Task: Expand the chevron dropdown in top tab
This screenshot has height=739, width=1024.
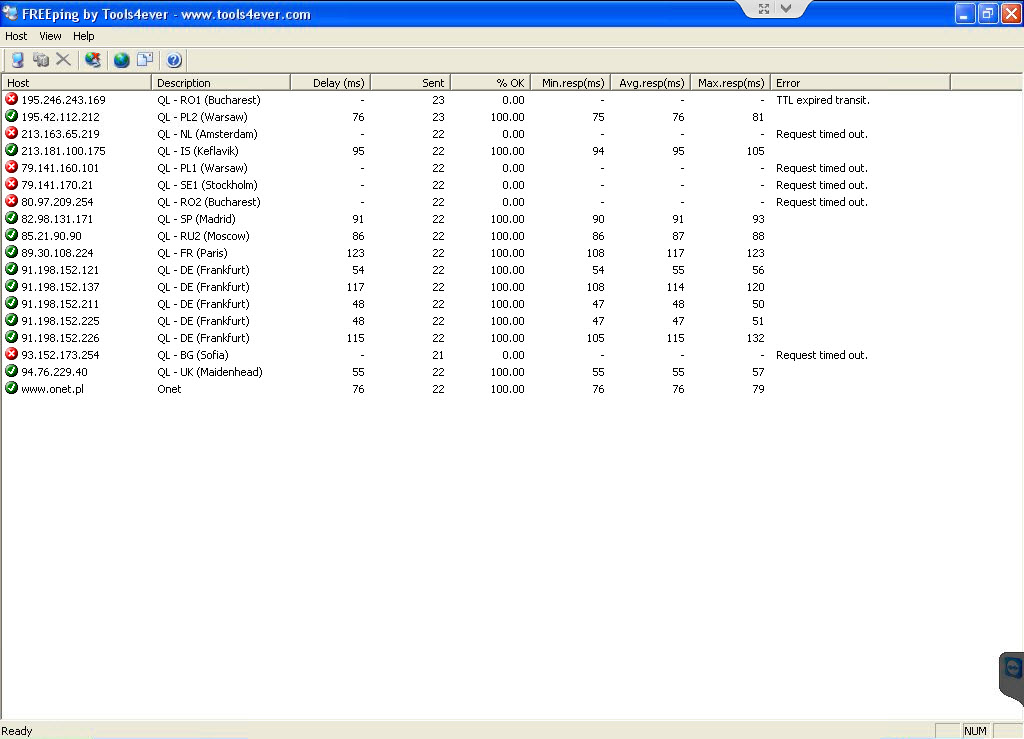Action: (x=786, y=9)
